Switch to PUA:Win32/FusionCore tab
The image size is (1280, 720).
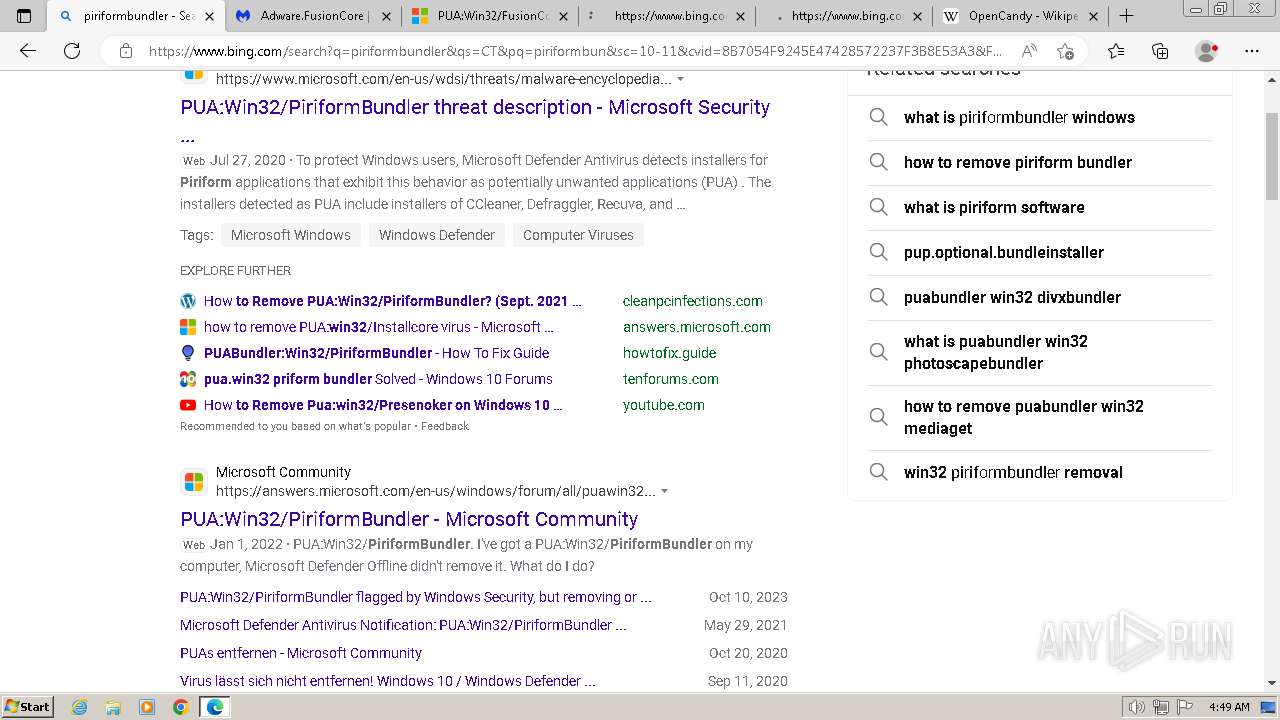tap(490, 16)
